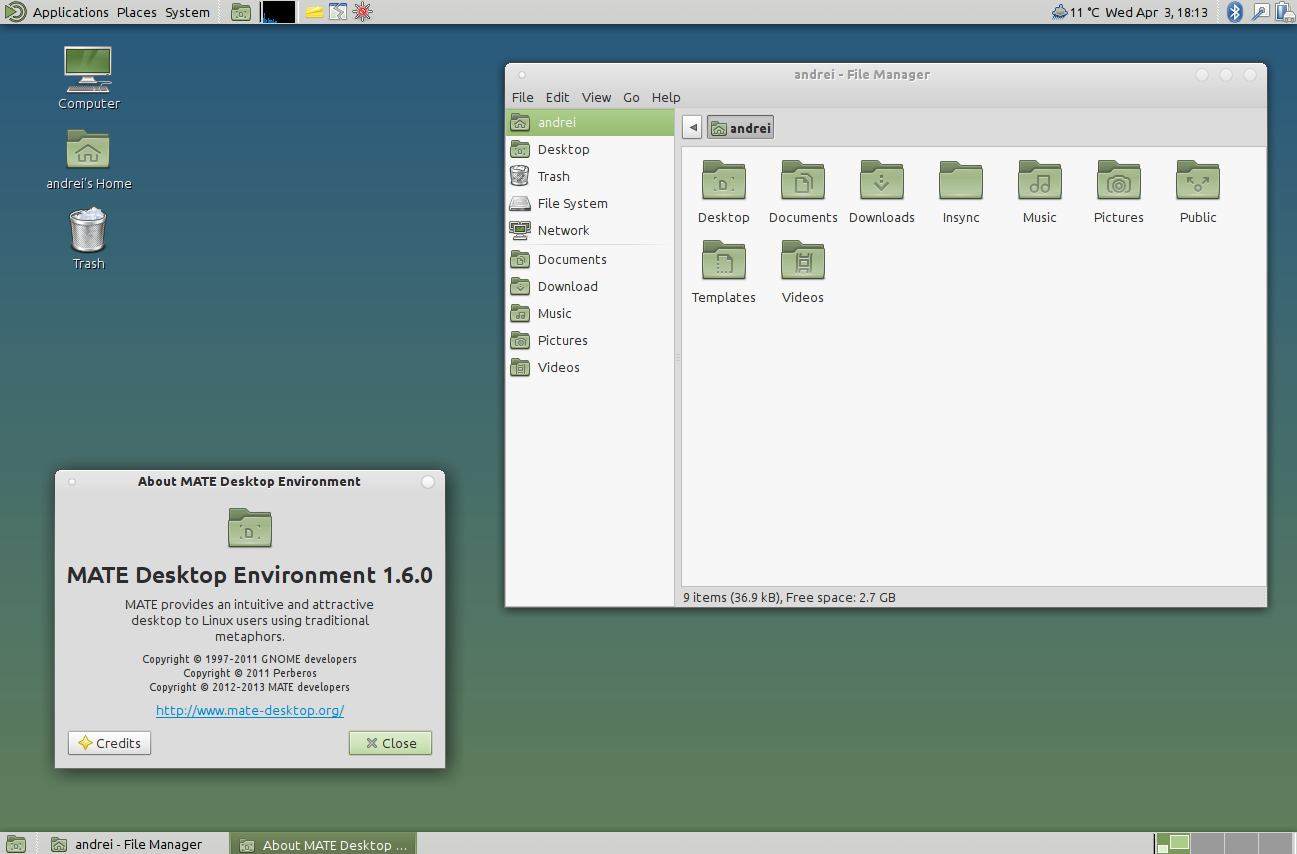The width and height of the screenshot is (1297, 854).
Task: Launch the file manager from top panel
Action: 241,12
